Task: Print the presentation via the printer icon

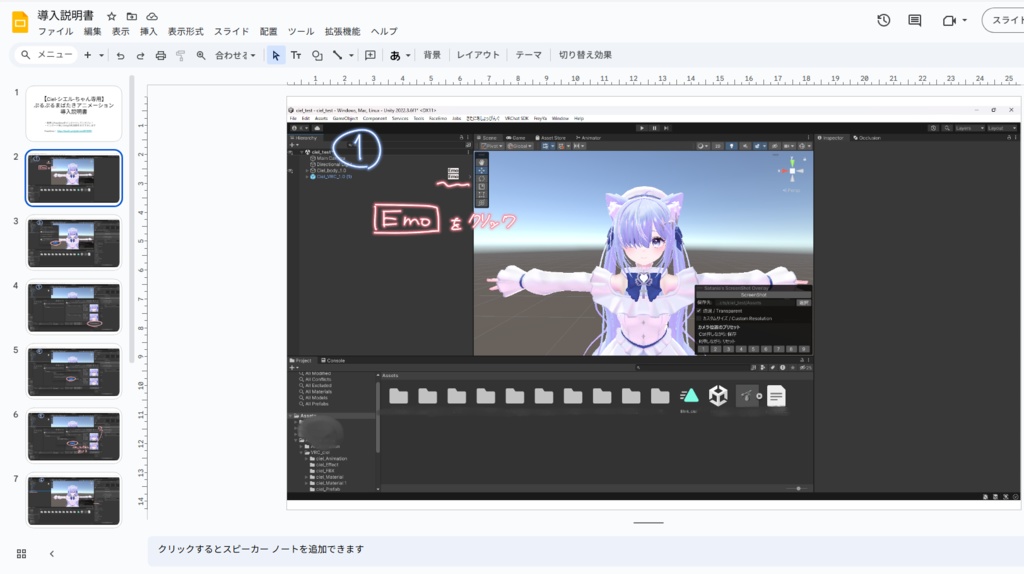Action: 161,56
